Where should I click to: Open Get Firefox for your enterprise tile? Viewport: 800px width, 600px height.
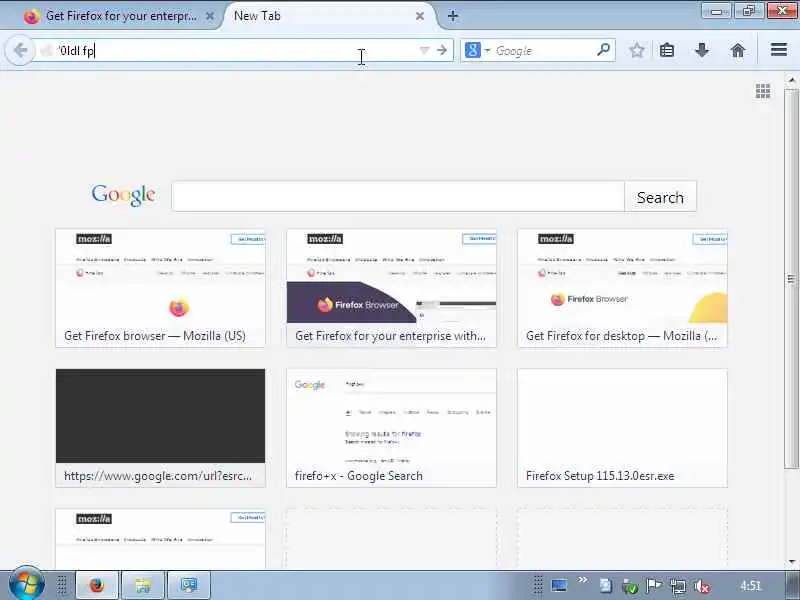[391, 288]
